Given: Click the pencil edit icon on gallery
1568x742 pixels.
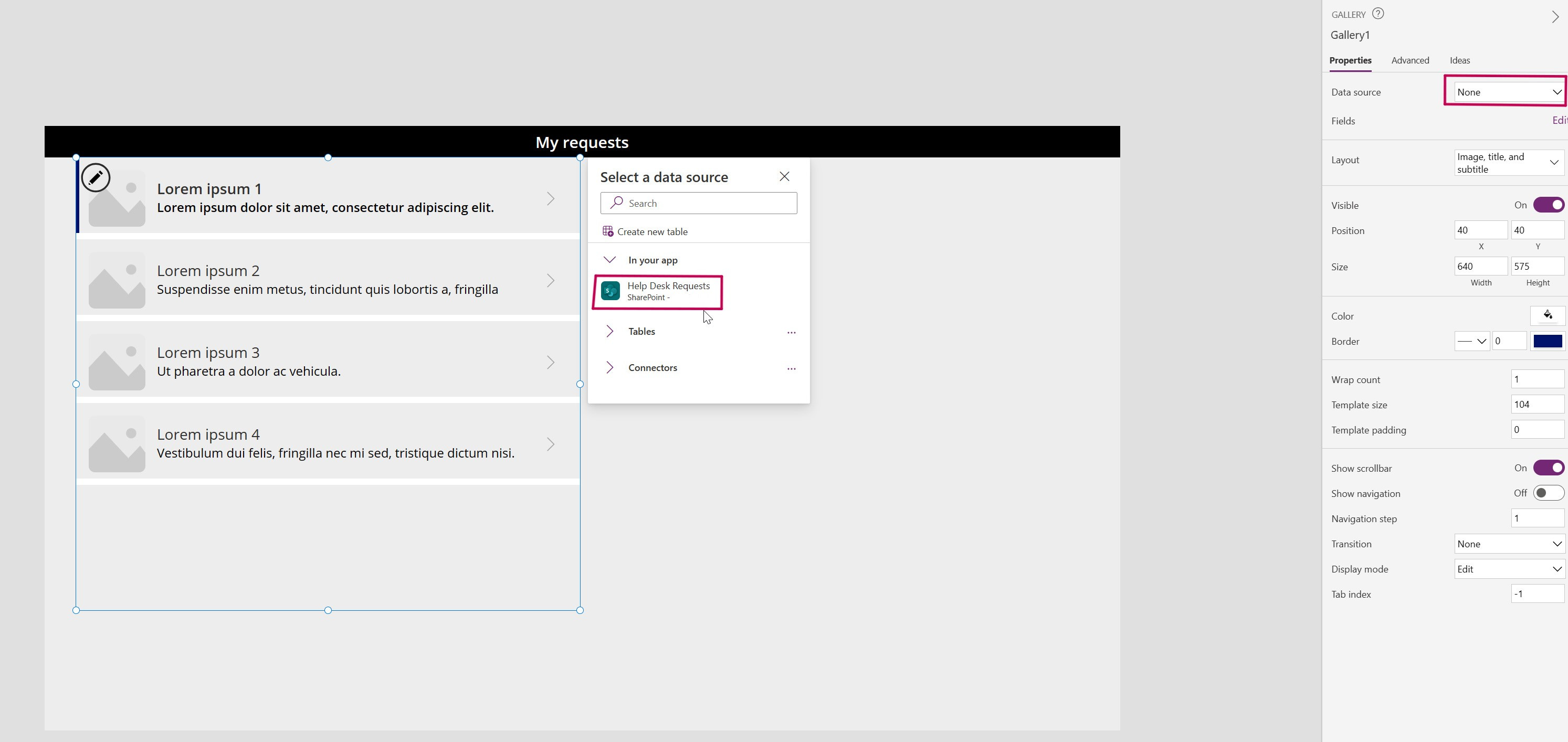Looking at the screenshot, I should [96, 178].
